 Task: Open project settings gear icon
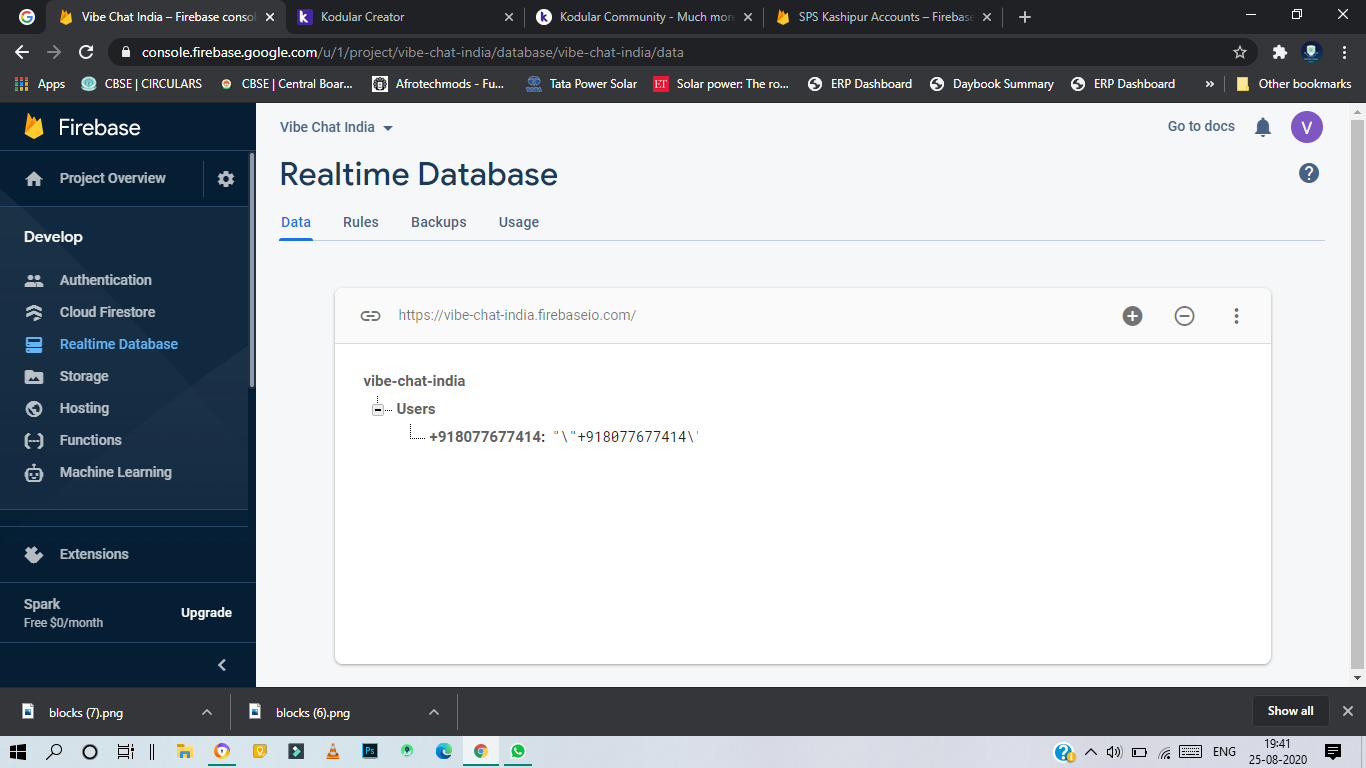(x=226, y=179)
